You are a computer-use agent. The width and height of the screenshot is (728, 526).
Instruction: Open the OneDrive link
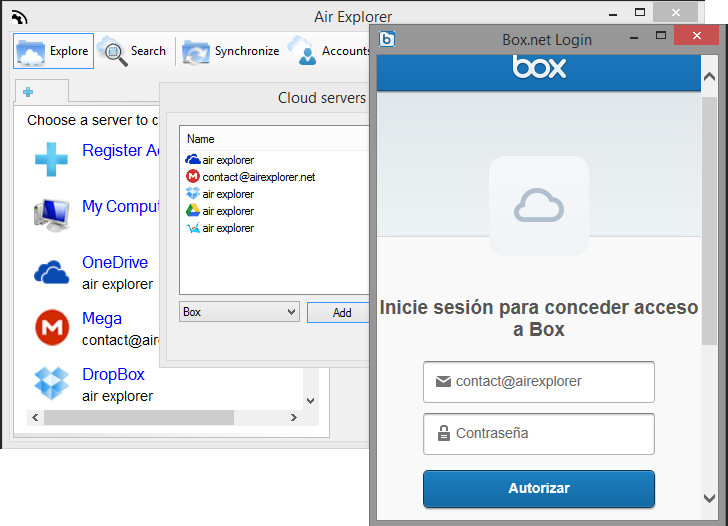[115, 262]
